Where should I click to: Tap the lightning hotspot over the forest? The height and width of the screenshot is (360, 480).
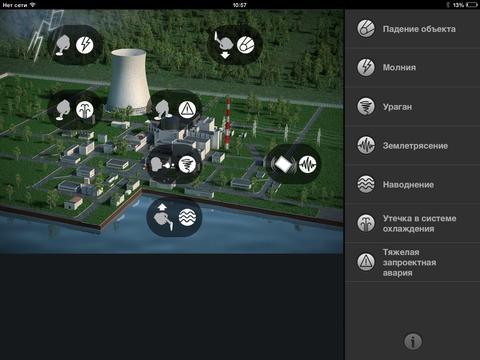click(x=74, y=45)
